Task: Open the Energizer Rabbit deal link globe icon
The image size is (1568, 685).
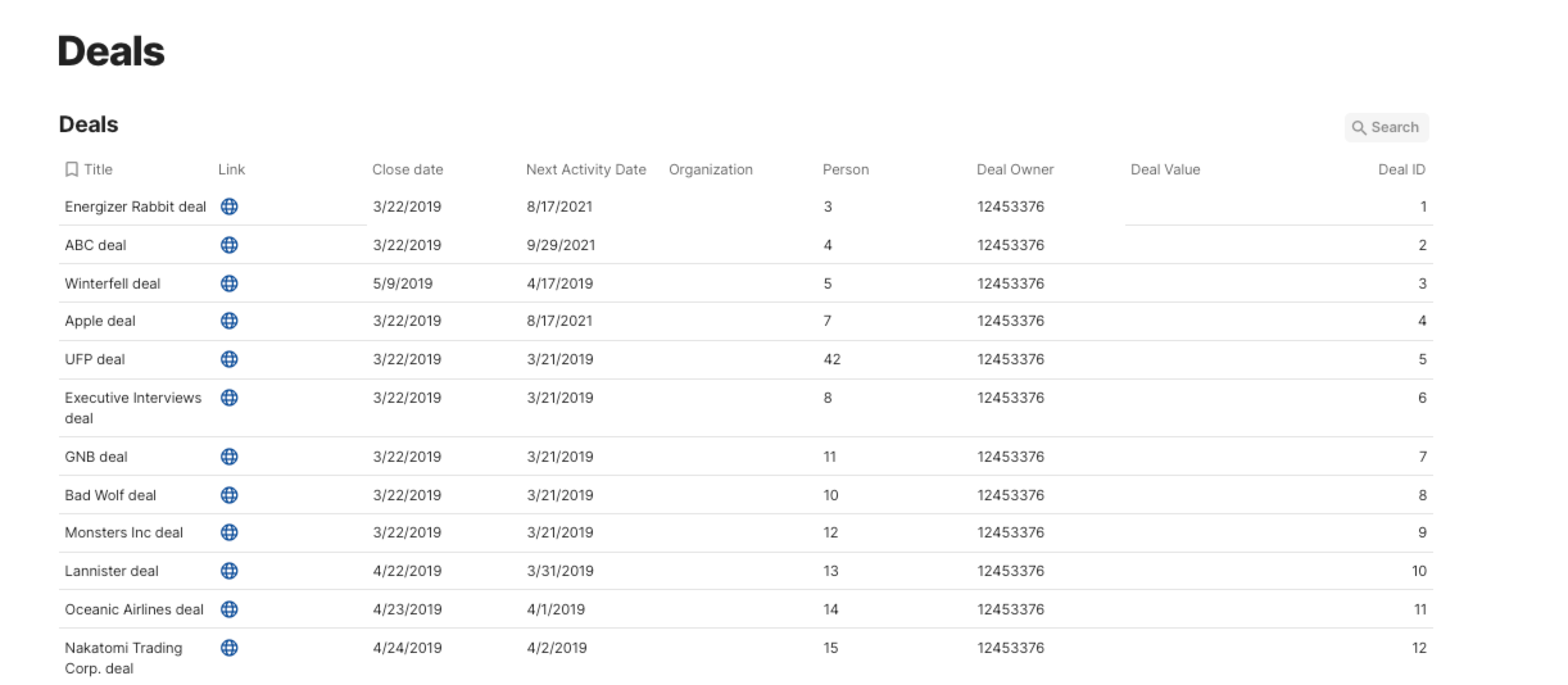Action: [x=229, y=207]
